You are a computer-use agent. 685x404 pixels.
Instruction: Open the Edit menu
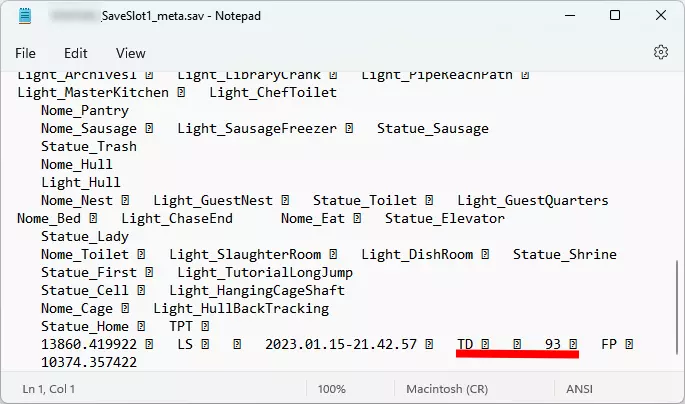coord(76,53)
